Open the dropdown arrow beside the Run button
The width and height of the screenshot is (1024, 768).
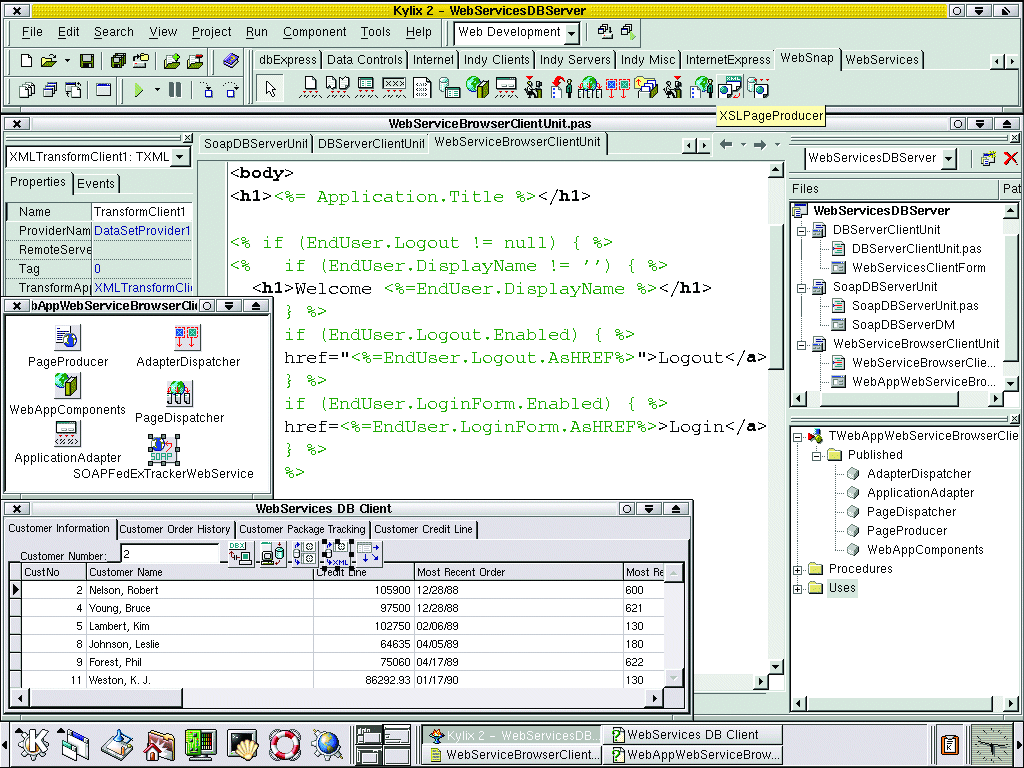[x=157, y=89]
